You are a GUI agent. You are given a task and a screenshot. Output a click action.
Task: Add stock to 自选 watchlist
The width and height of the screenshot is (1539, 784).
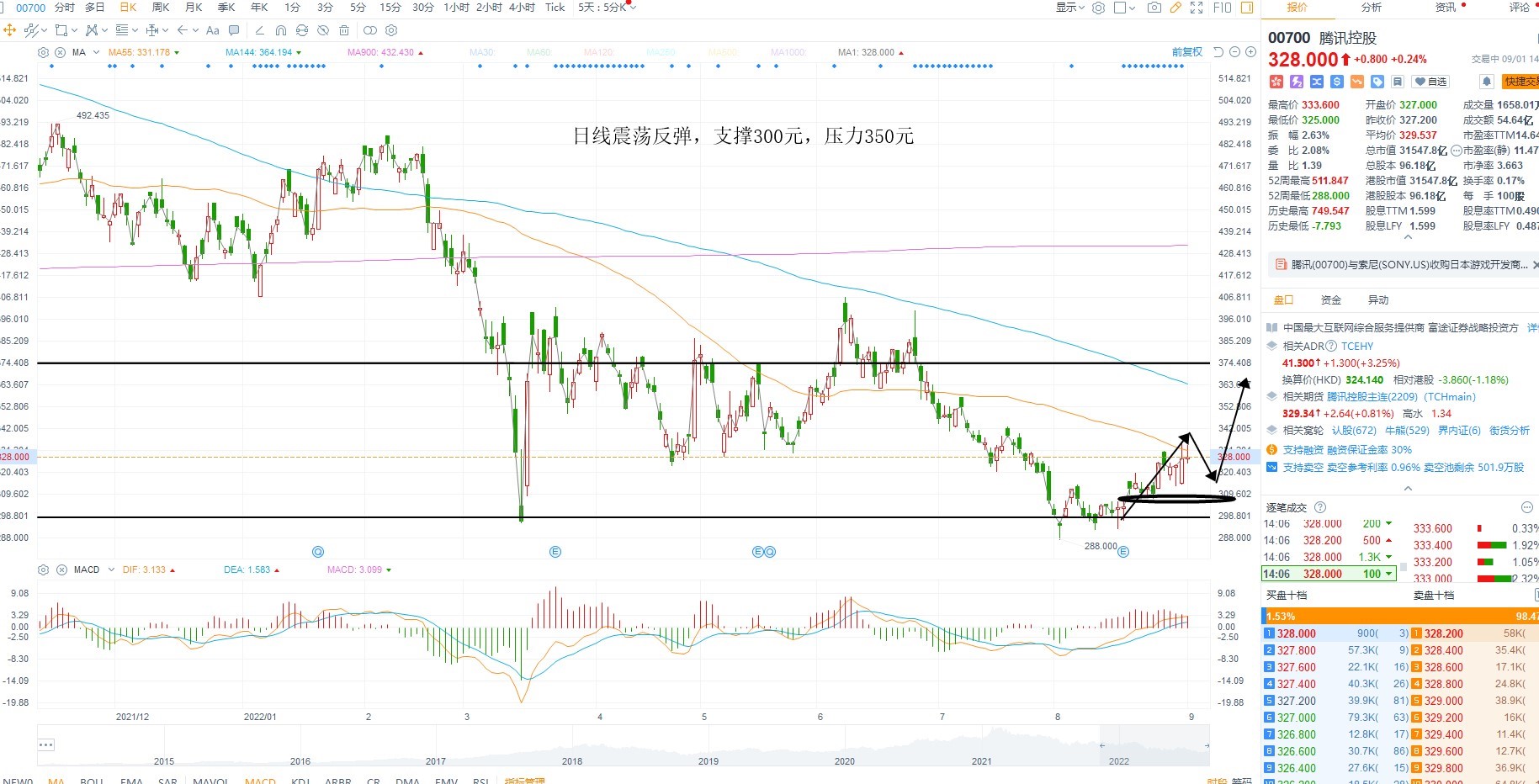coord(1430,82)
